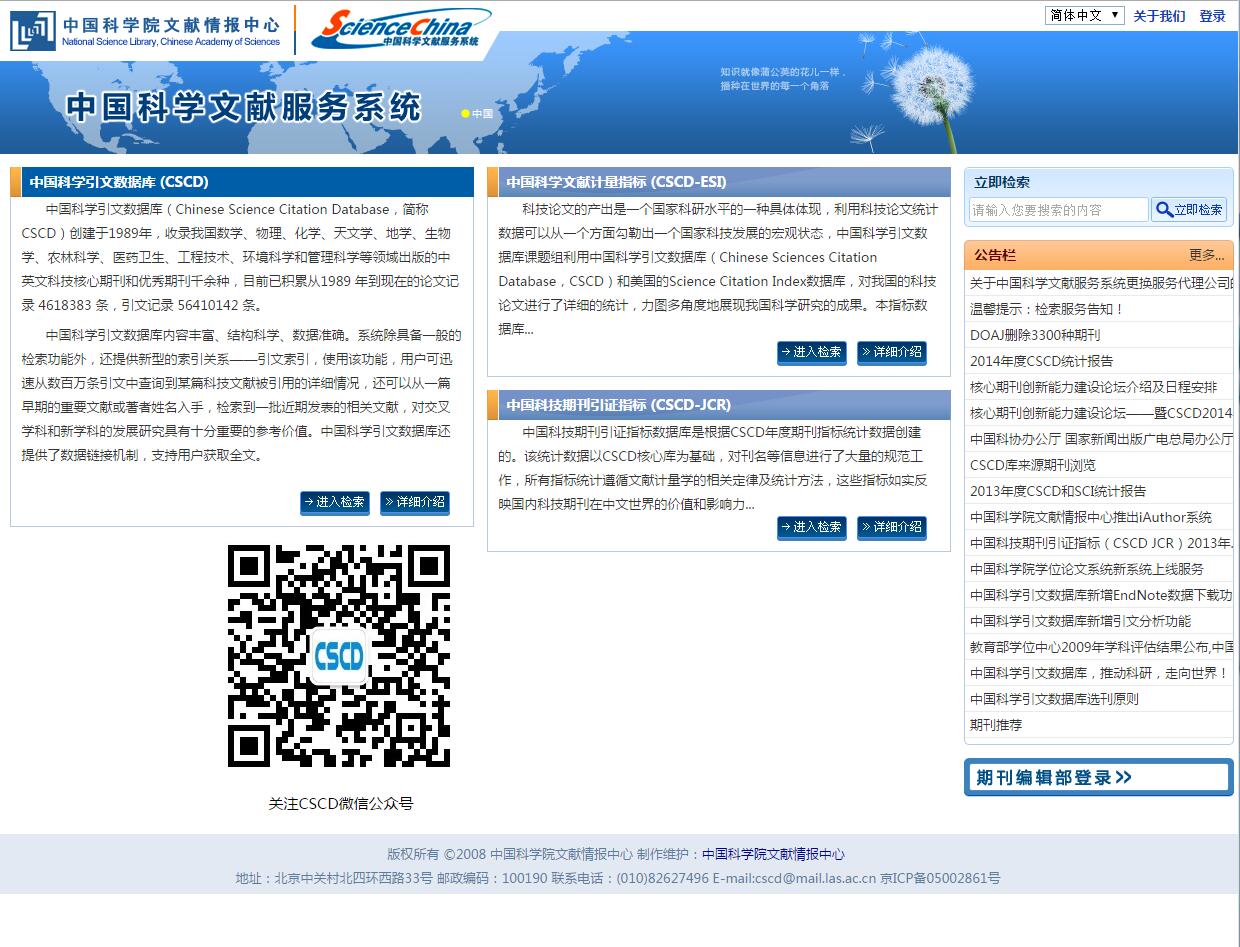Click the 期刊编辑部登录 banner button
The width and height of the screenshot is (1240, 947).
(x=1099, y=778)
